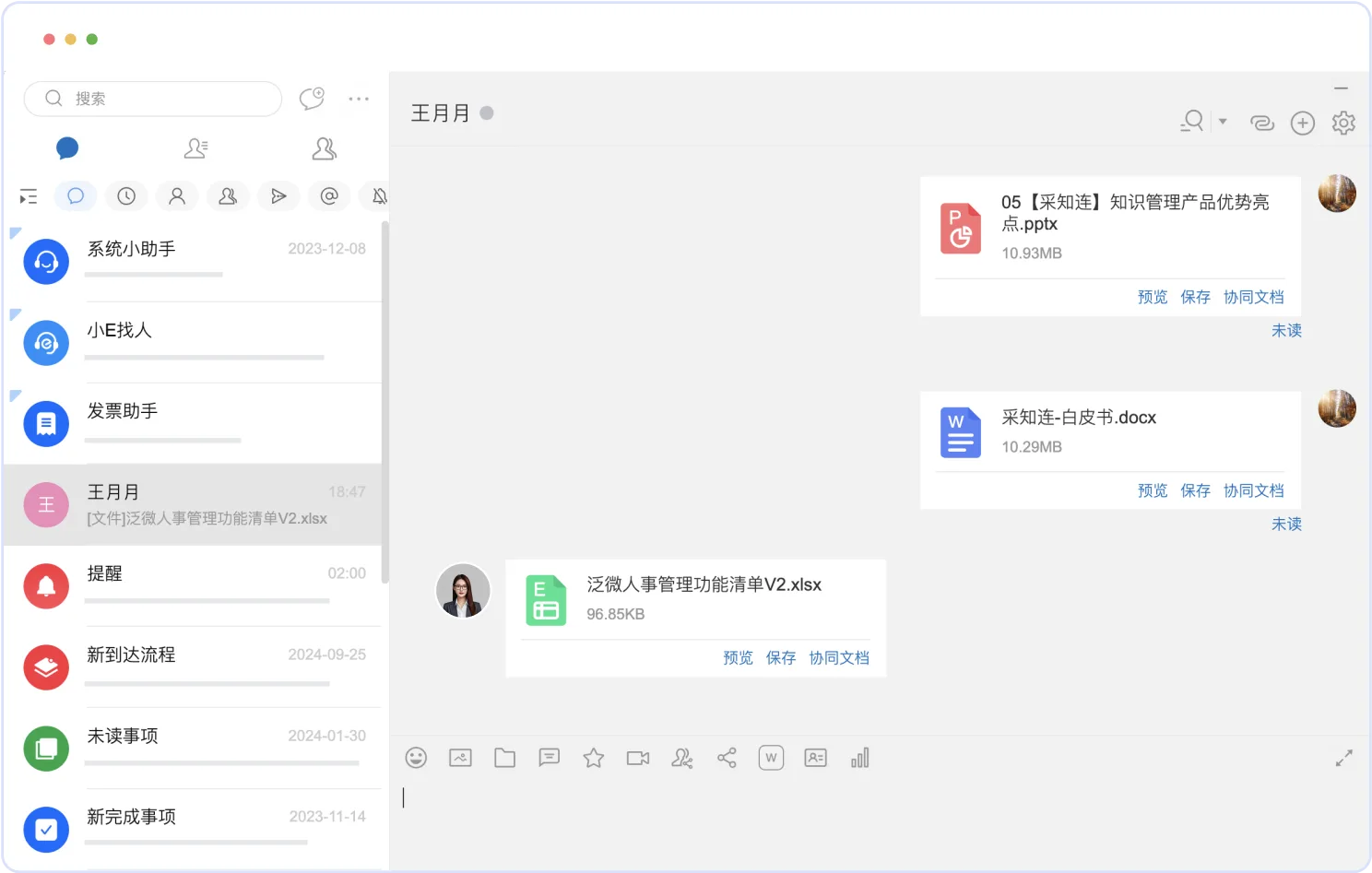Open 协同文档 for the pptx file
This screenshot has width=1372, height=873.
point(1253,297)
